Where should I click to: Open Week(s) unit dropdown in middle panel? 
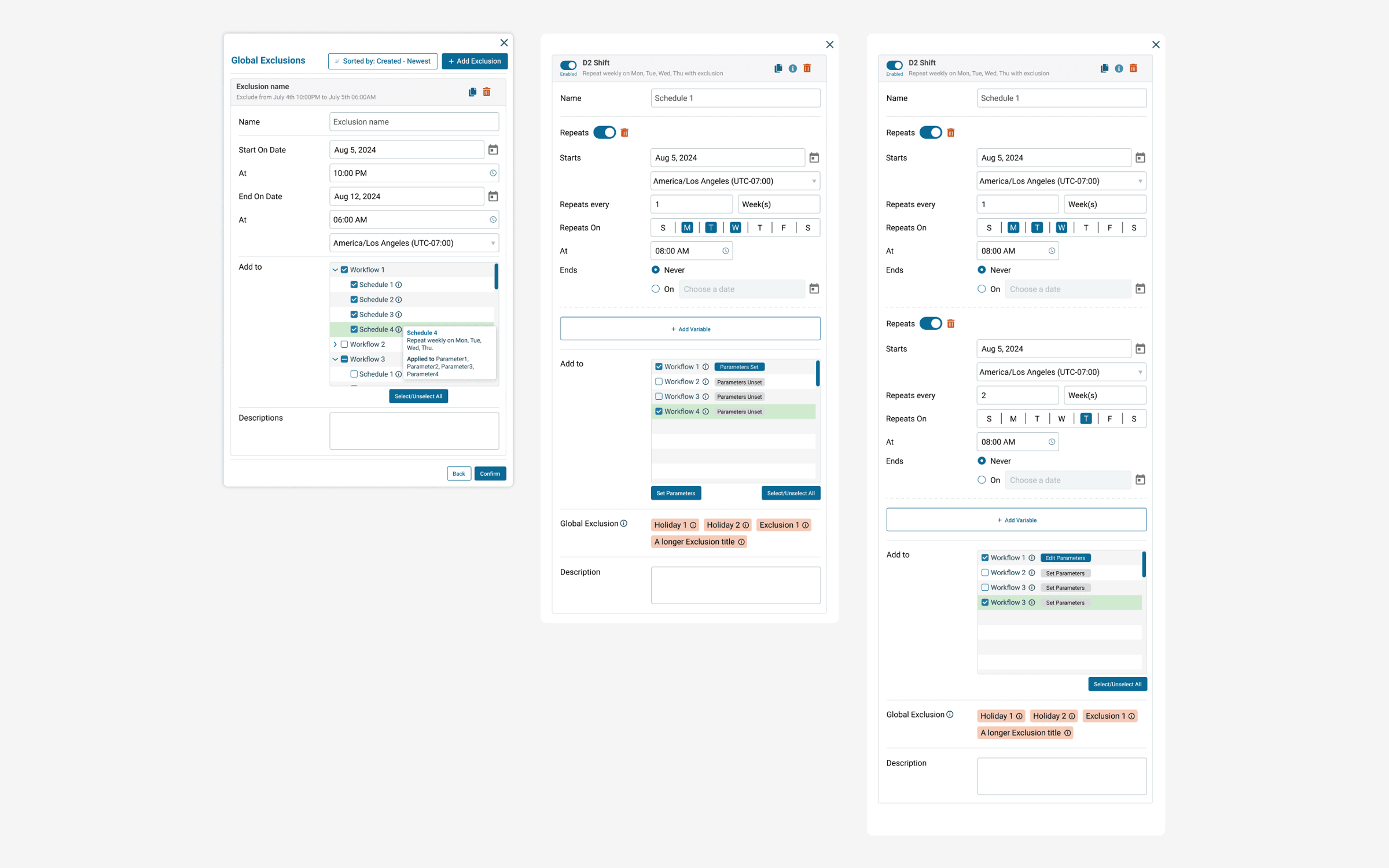tap(779, 204)
